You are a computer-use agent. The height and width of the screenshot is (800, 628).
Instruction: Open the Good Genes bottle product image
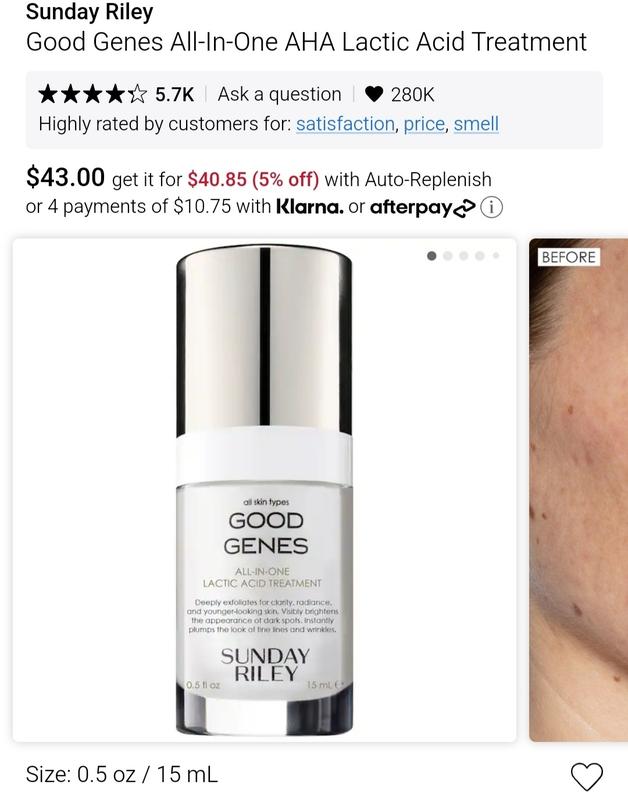pos(264,490)
